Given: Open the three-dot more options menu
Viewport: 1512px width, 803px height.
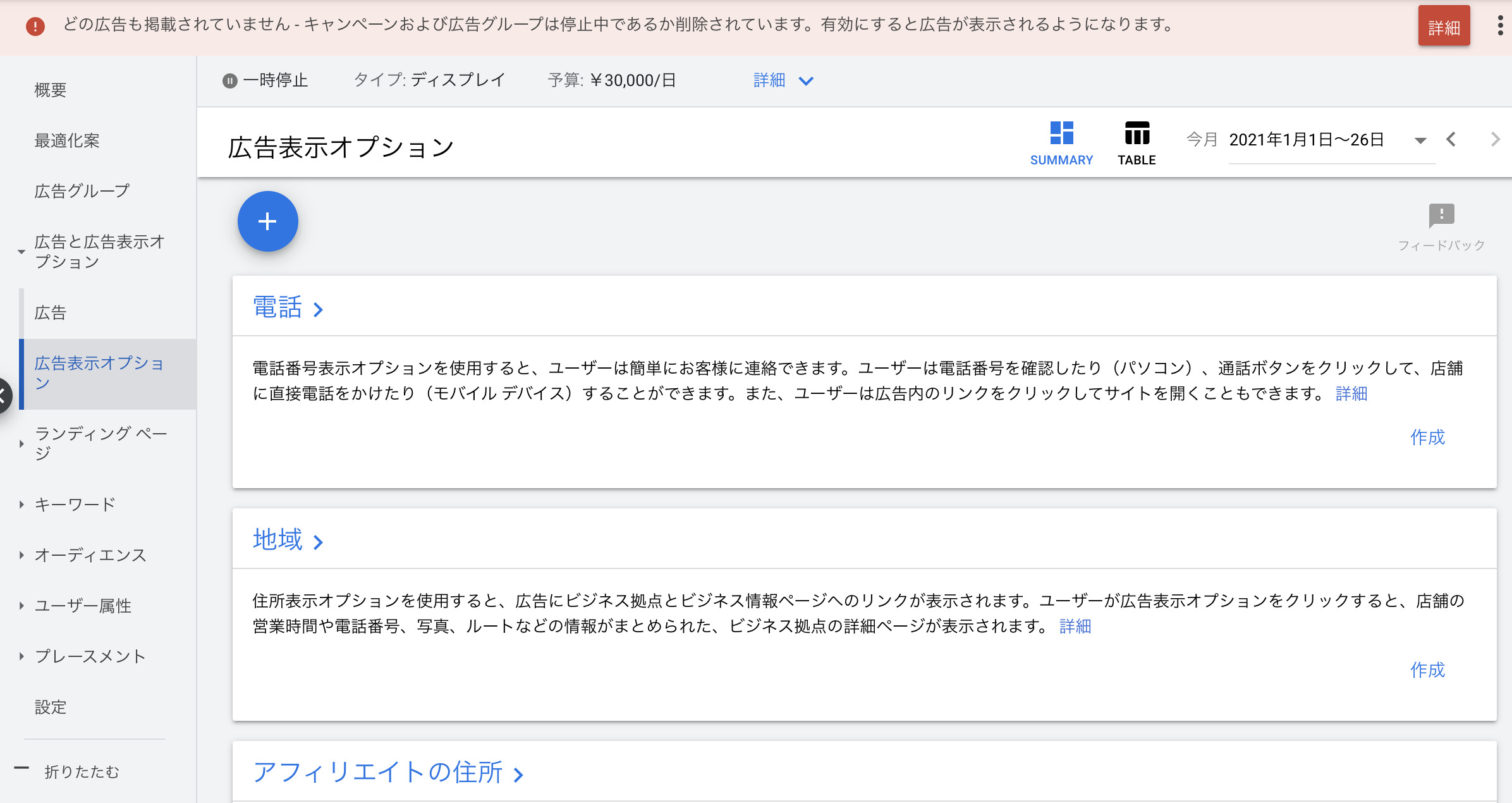Looking at the screenshot, I should [1500, 25].
